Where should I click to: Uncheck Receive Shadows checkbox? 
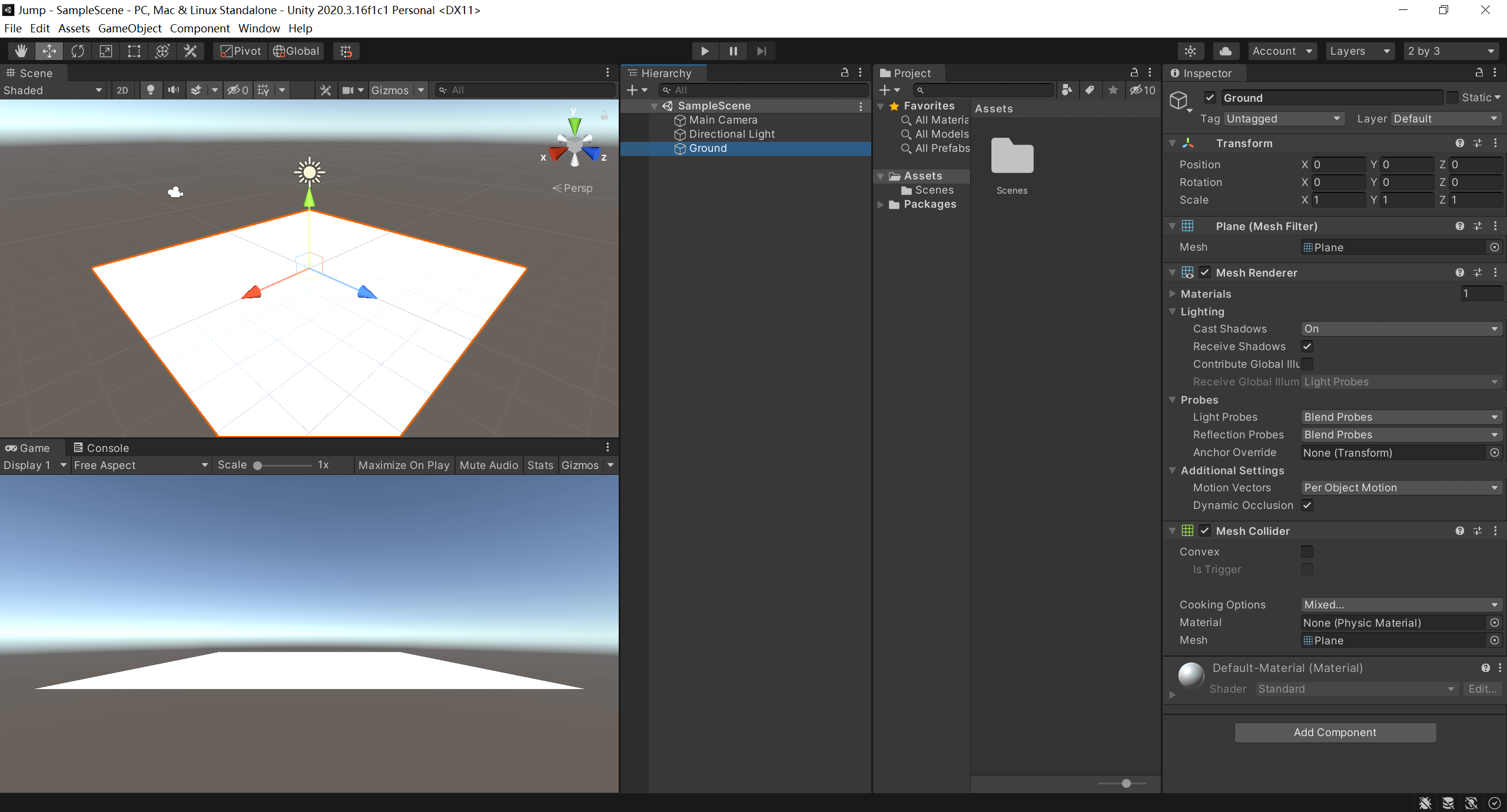(1307, 347)
